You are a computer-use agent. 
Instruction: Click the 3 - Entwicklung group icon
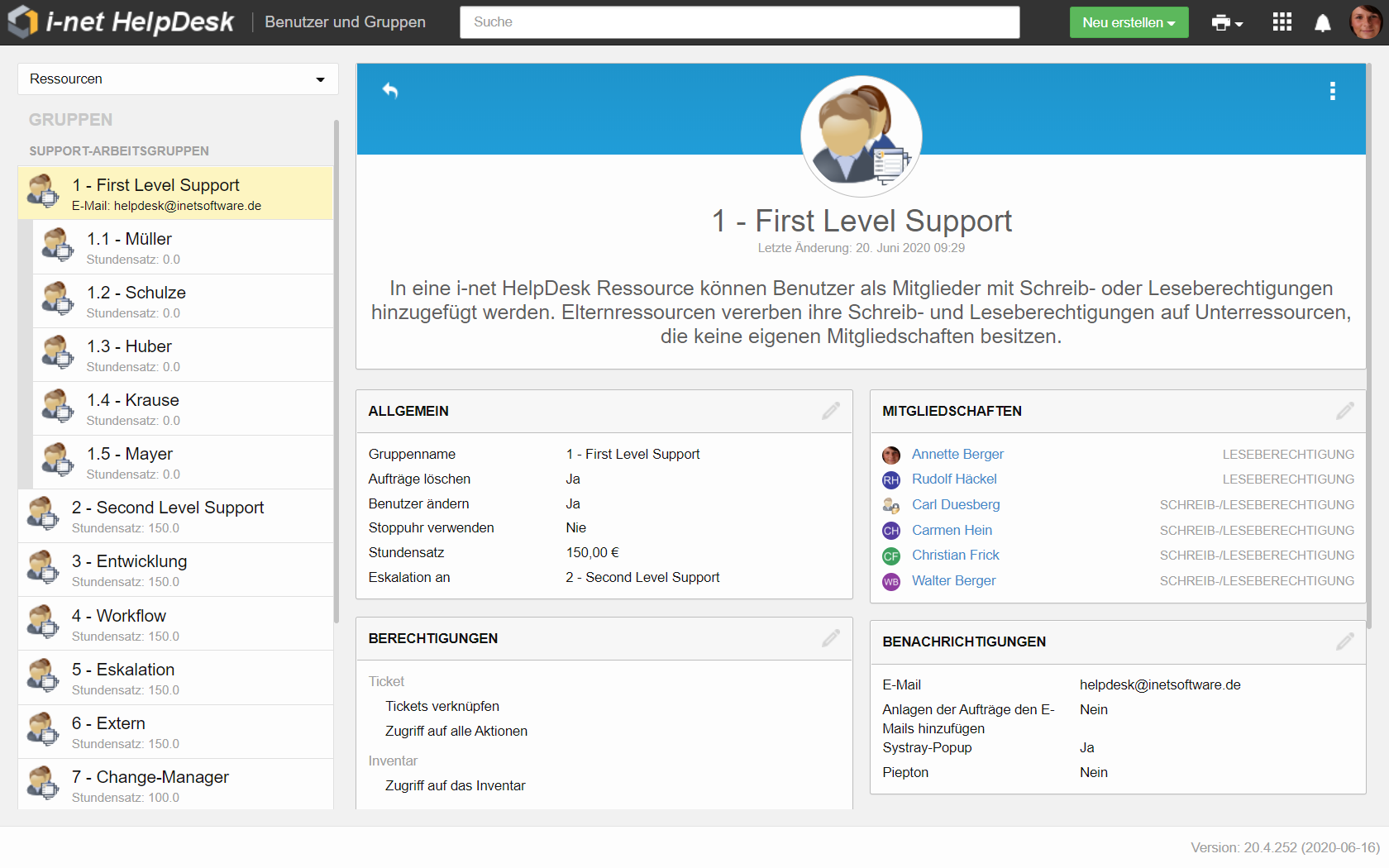pos(43,568)
